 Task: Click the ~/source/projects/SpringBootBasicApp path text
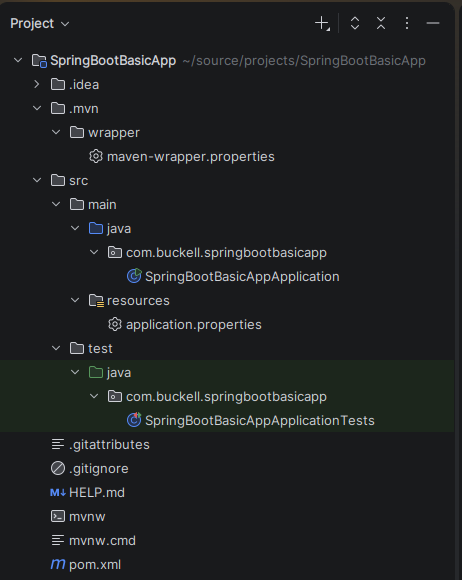pyautogui.click(x=304, y=61)
